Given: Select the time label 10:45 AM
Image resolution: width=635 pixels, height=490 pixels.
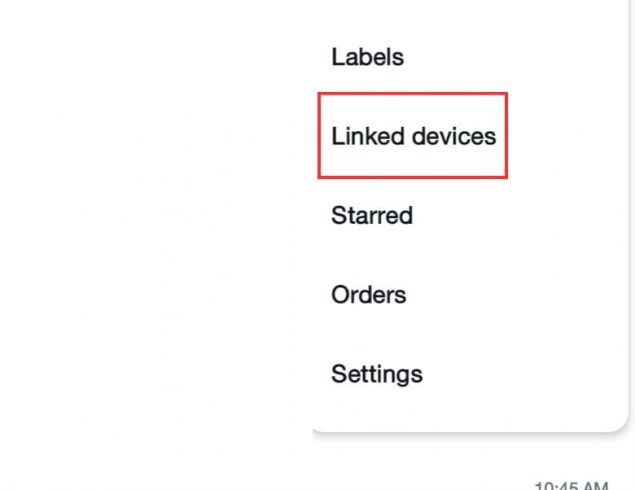Looking at the screenshot, I should pos(571,486).
